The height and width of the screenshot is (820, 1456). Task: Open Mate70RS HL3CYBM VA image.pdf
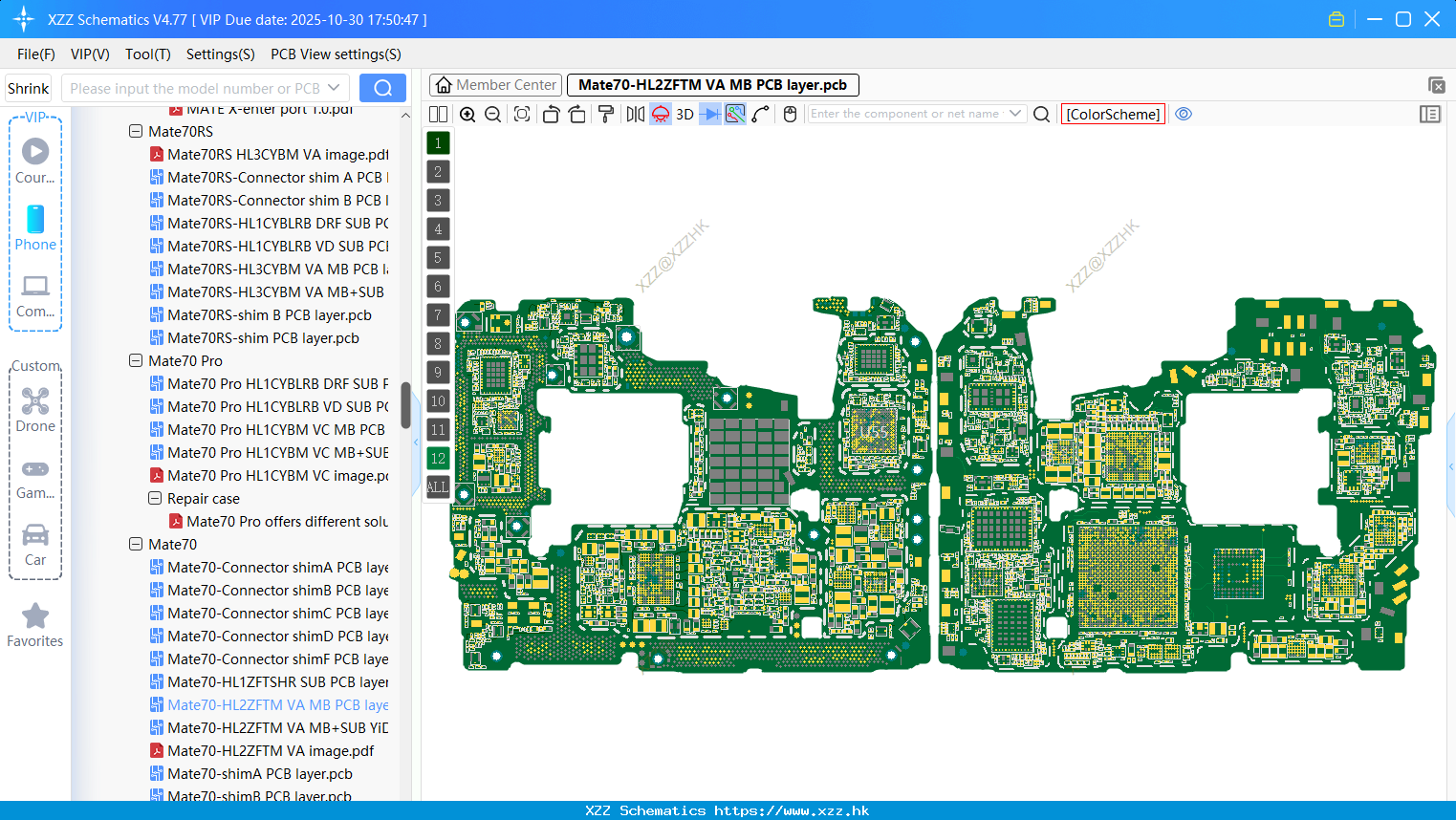point(269,154)
